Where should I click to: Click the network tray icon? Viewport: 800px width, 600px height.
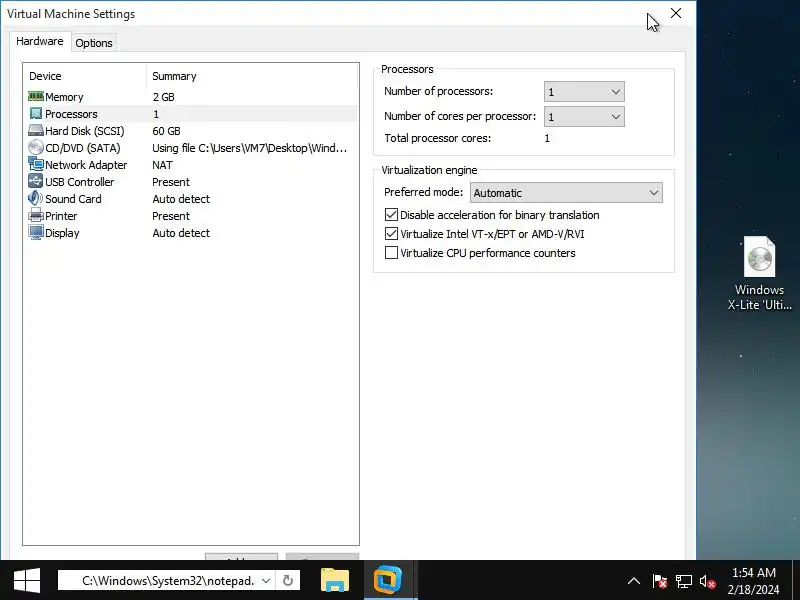click(684, 581)
